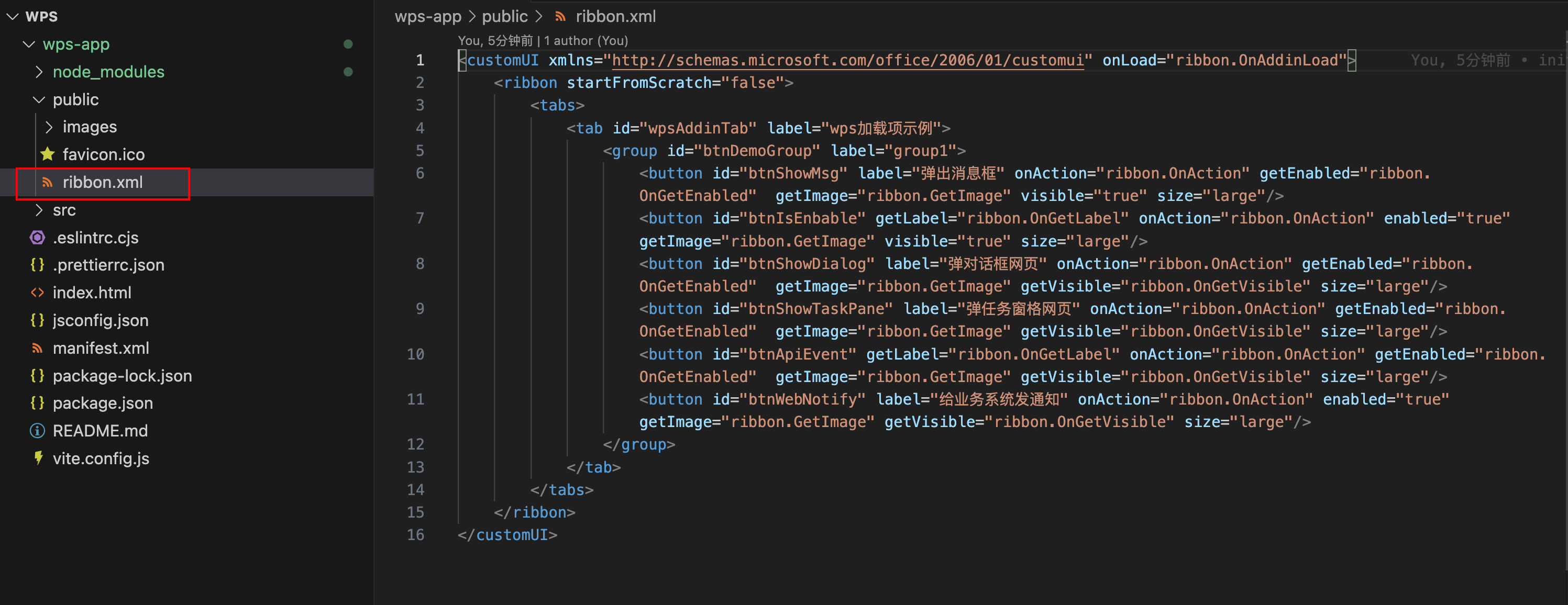Select public in the breadcrumb path
Viewport: 1568px width, 605px height.
pyautogui.click(x=505, y=16)
